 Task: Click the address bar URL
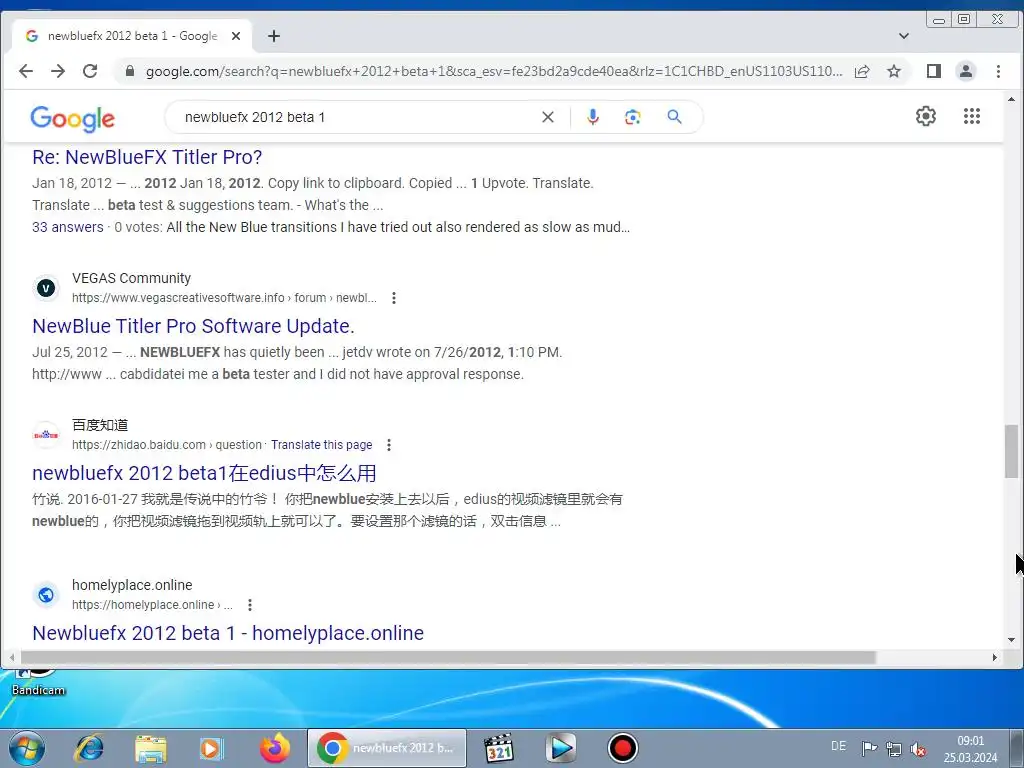494,71
